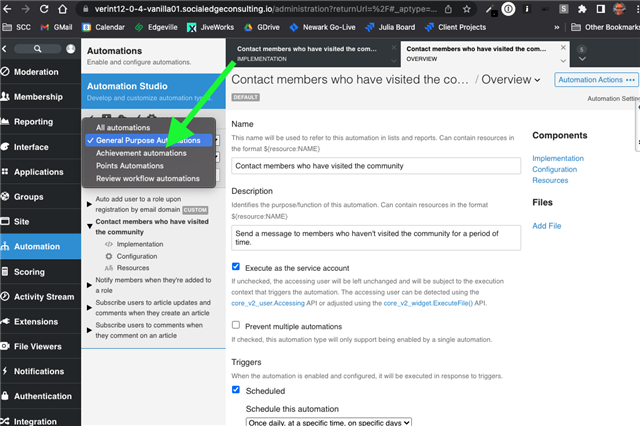Click the Description text box
The width and height of the screenshot is (640, 426).
pos(376,237)
